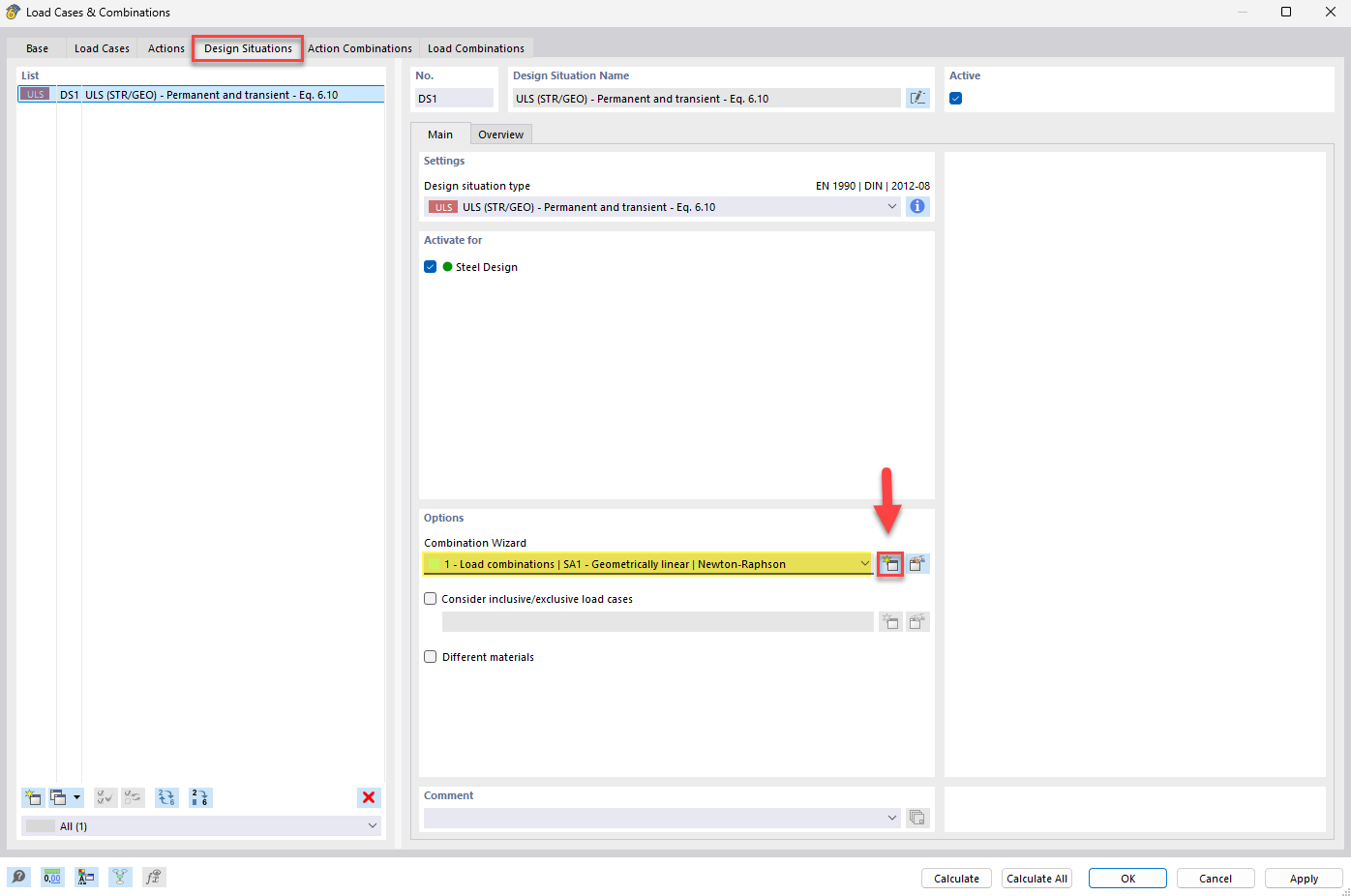The width and height of the screenshot is (1351, 896).
Task: Copy the comment using the duplicate icon
Action: tap(916, 817)
